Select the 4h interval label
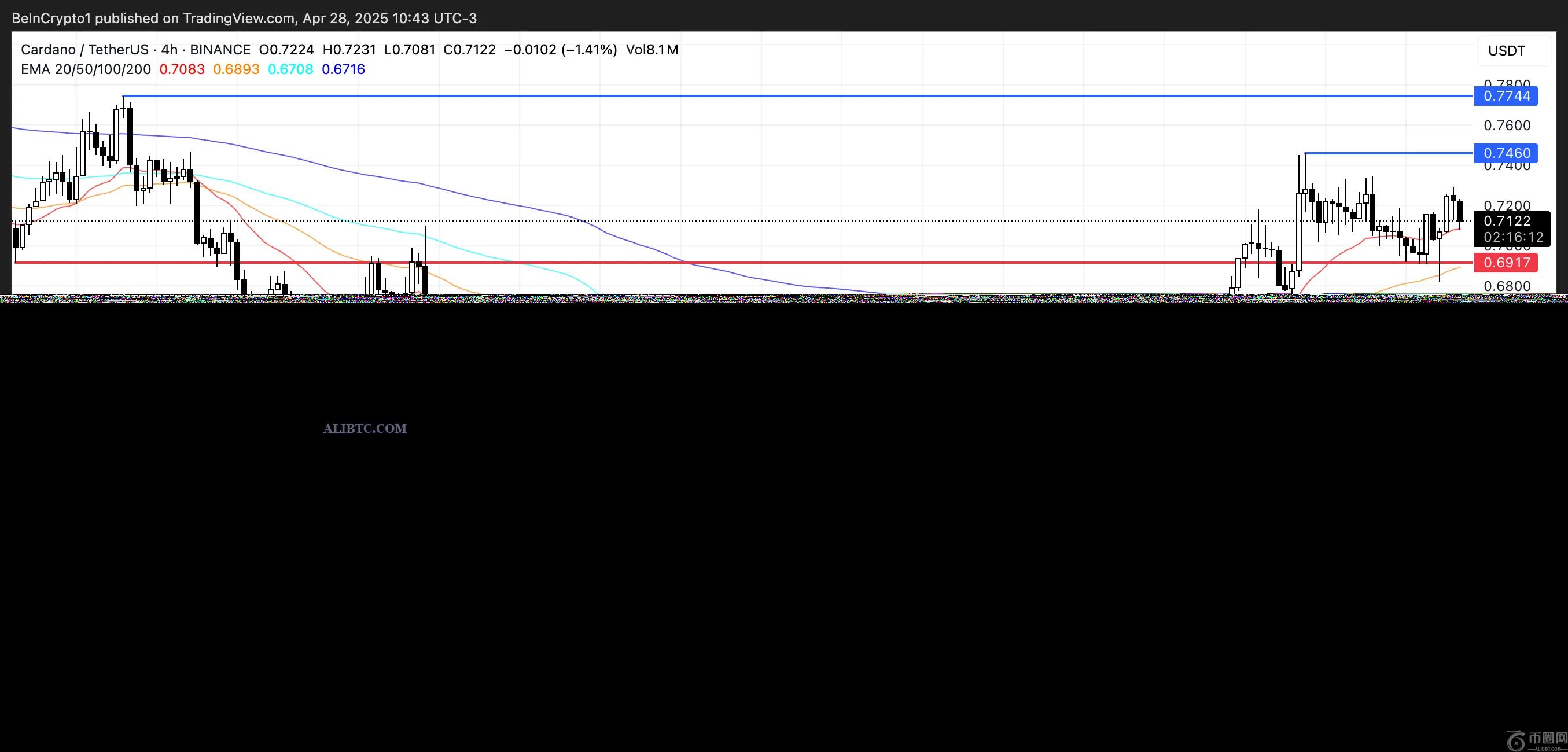 (169, 50)
